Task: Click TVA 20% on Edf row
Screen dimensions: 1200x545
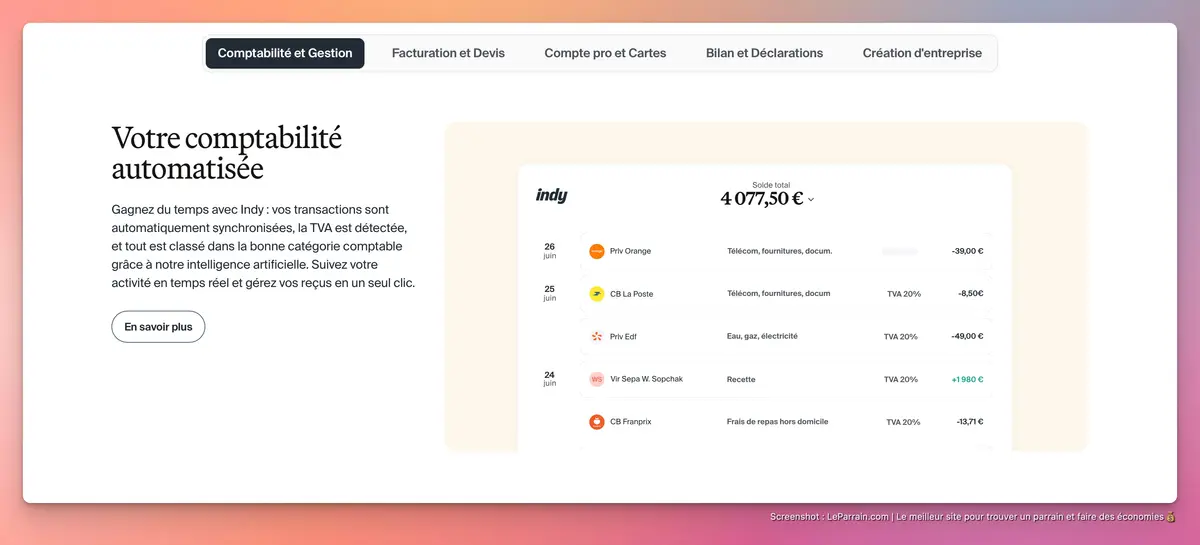Action: point(900,336)
